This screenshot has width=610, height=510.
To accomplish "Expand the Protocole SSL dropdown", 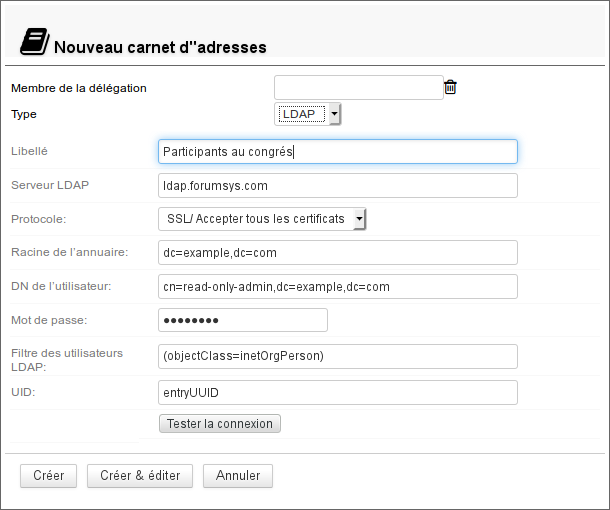I will (x=262, y=219).
